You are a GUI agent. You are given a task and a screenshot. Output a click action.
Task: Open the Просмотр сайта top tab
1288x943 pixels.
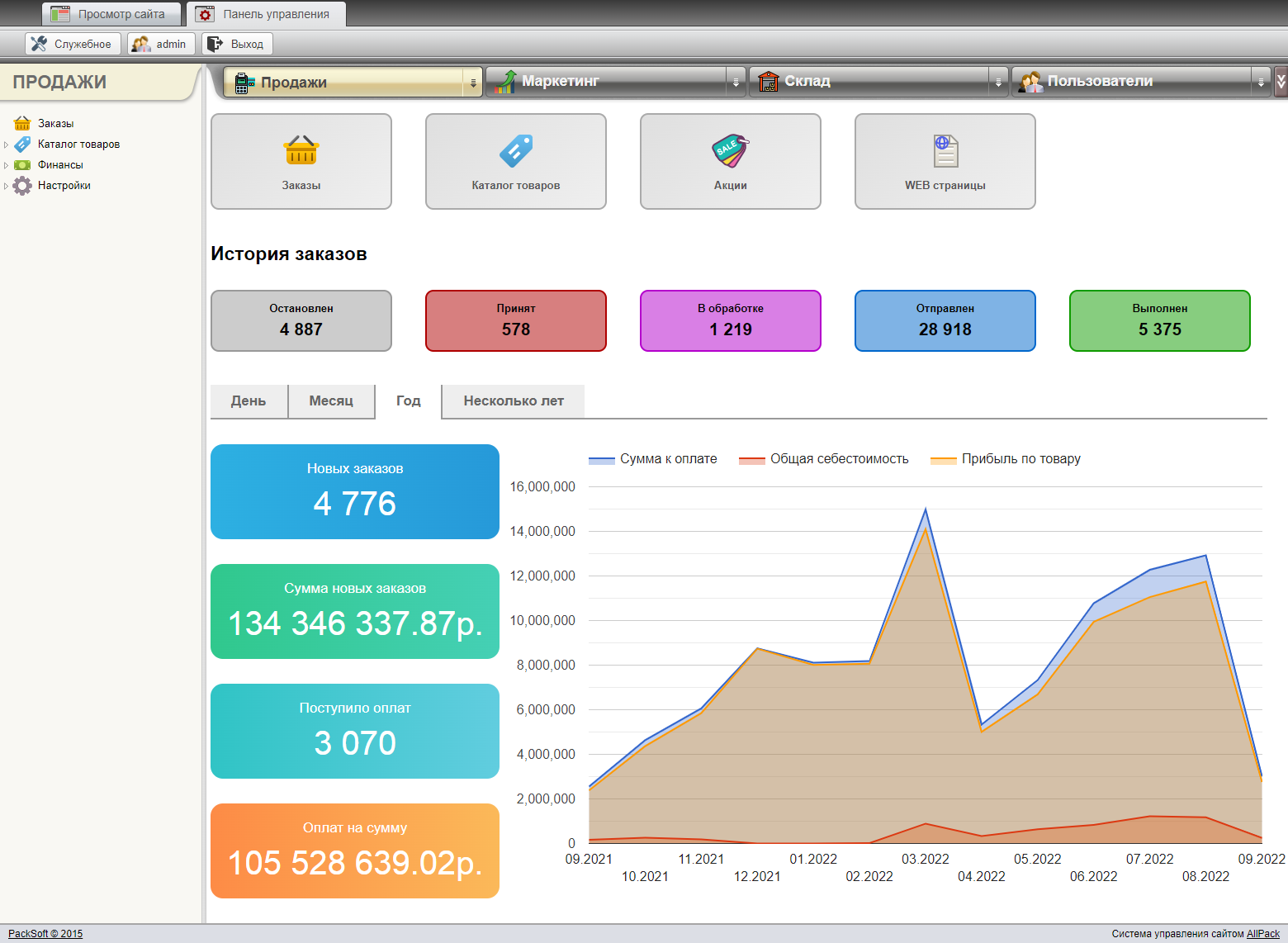(111, 14)
